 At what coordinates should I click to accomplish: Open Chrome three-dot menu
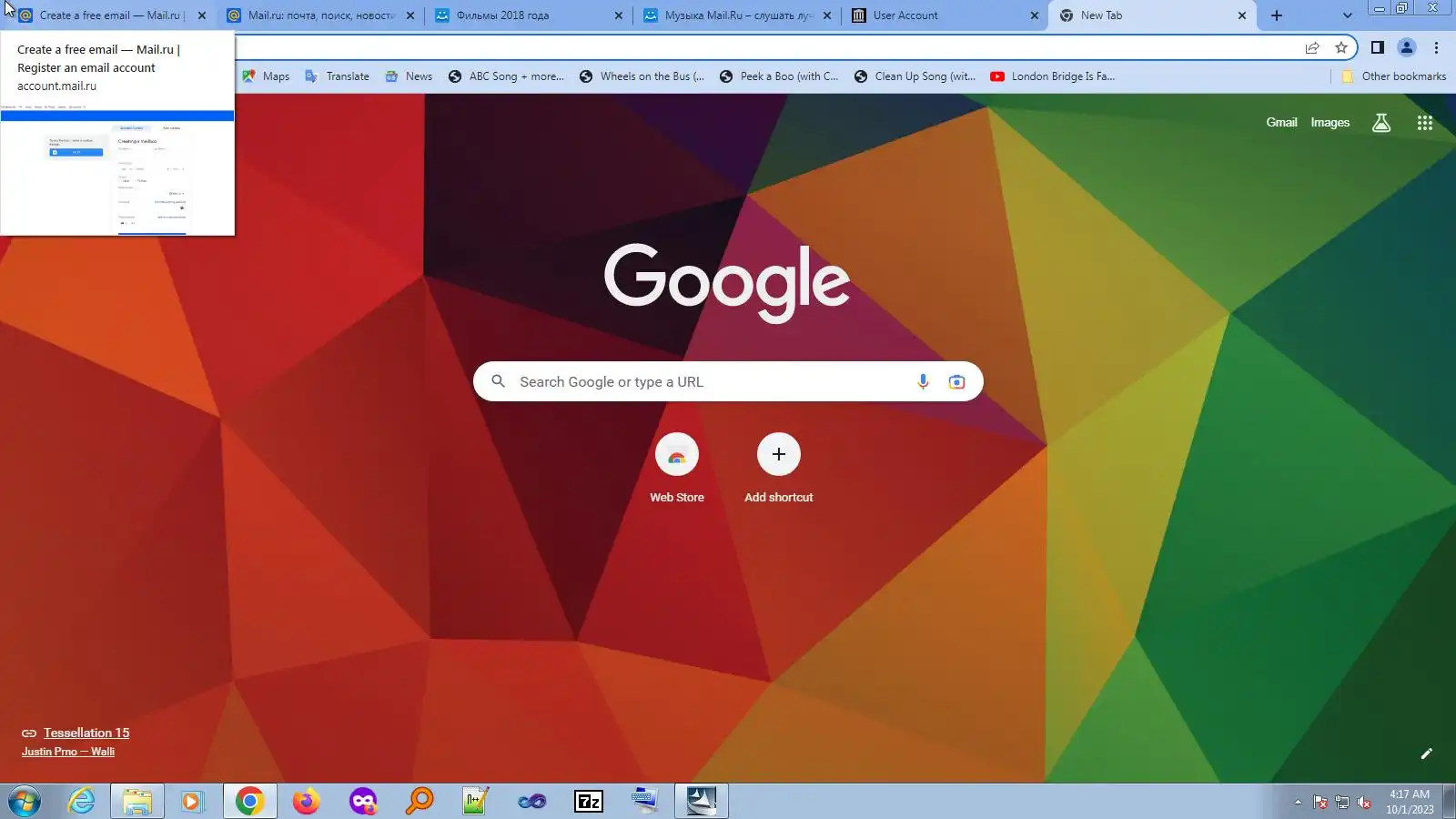click(x=1437, y=47)
